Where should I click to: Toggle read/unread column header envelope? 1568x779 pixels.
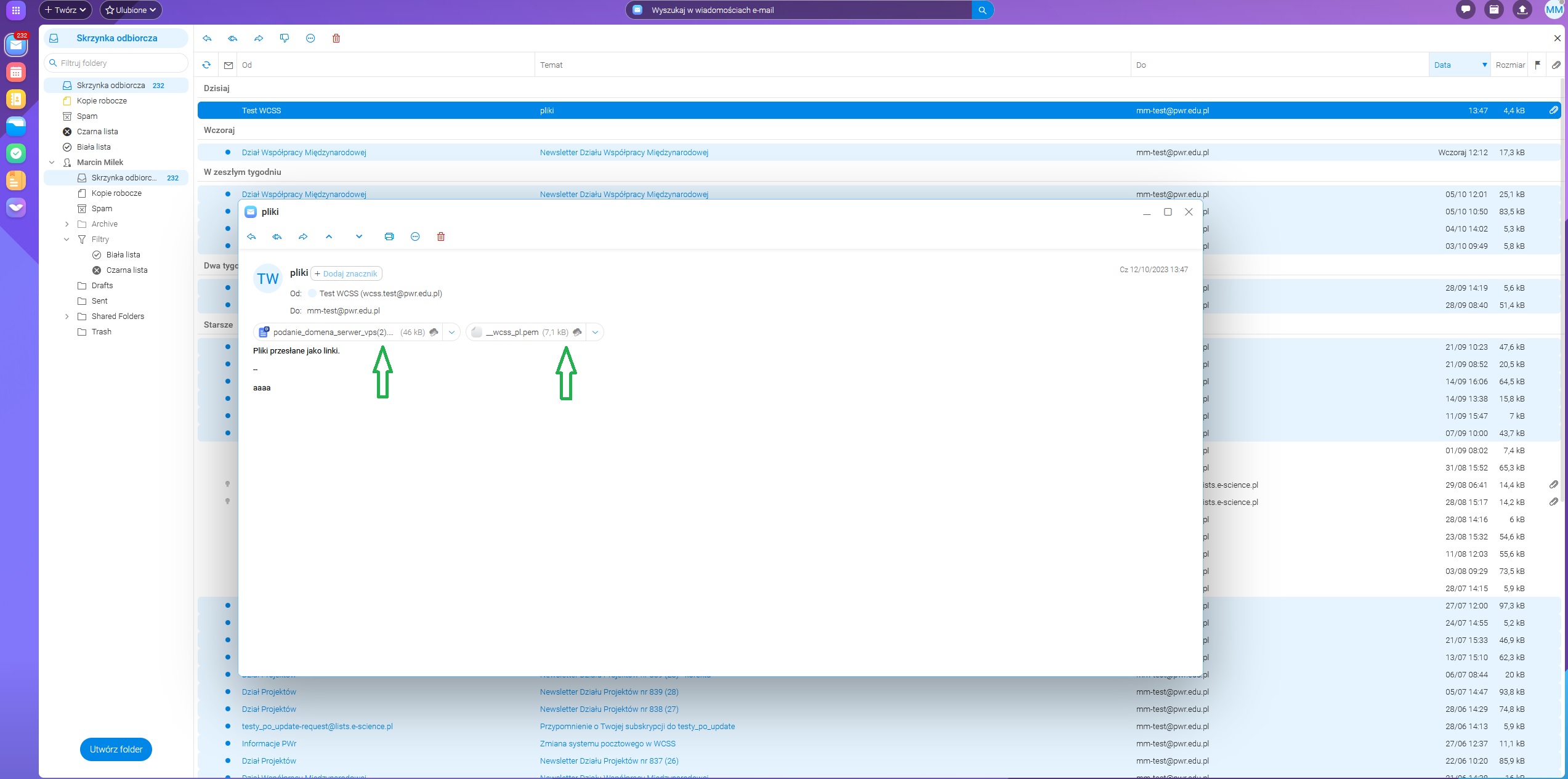(x=228, y=65)
